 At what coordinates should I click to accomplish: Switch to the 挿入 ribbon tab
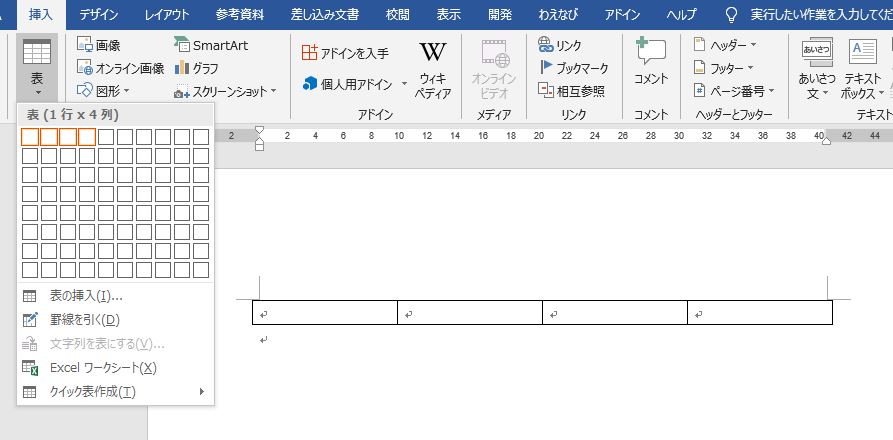pyautogui.click(x=41, y=15)
